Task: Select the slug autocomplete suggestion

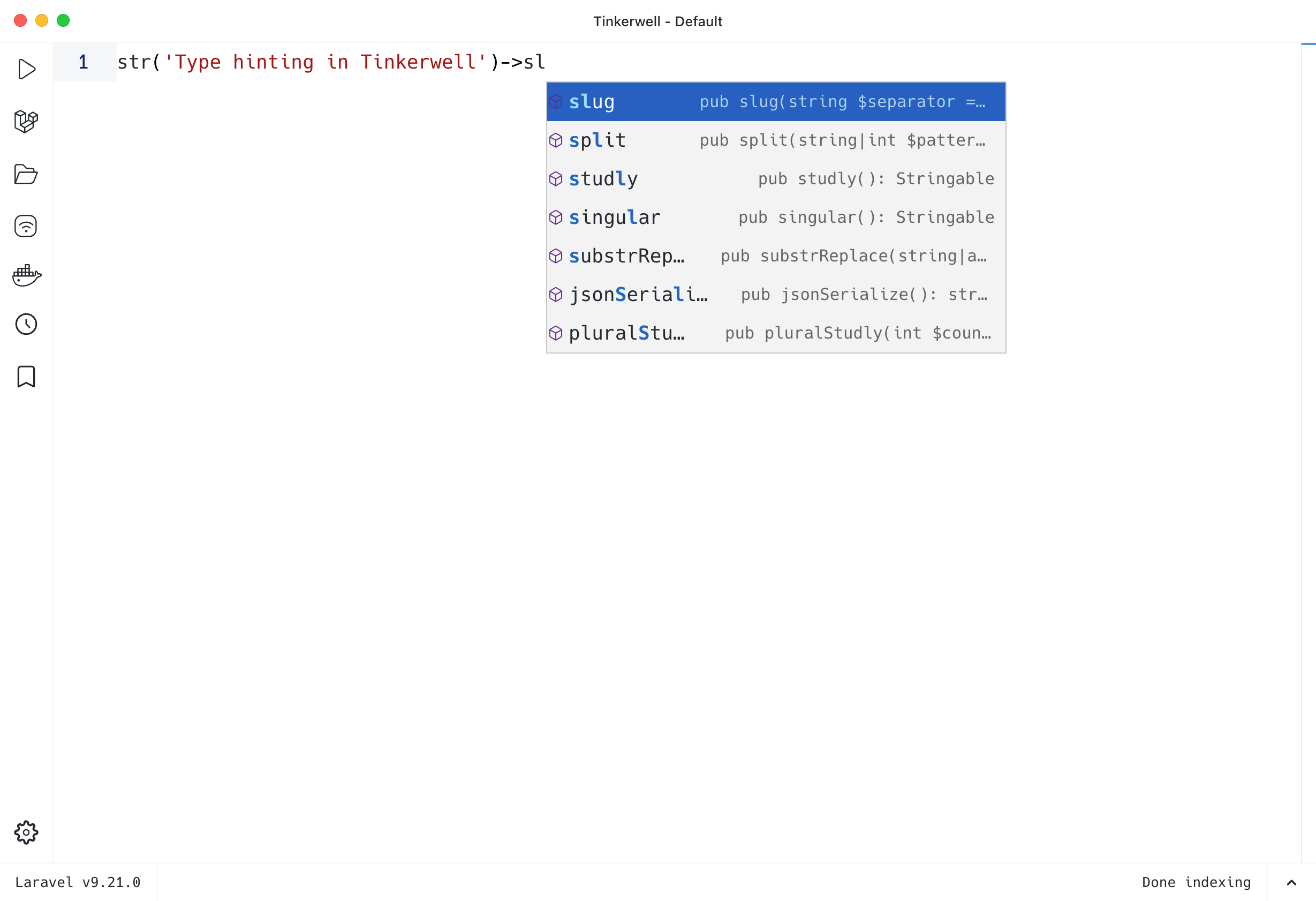Action: click(776, 101)
